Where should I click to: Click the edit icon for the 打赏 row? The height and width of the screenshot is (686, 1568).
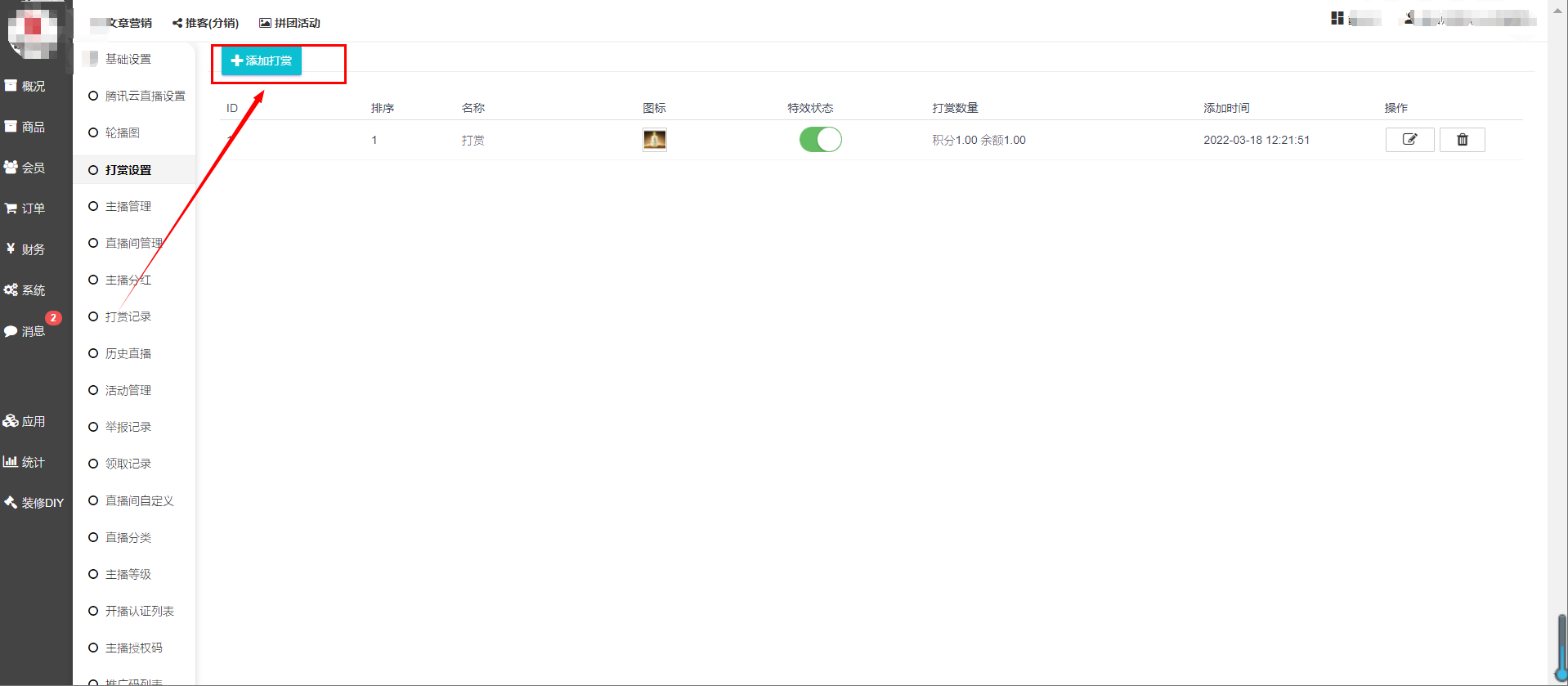[1409, 140]
